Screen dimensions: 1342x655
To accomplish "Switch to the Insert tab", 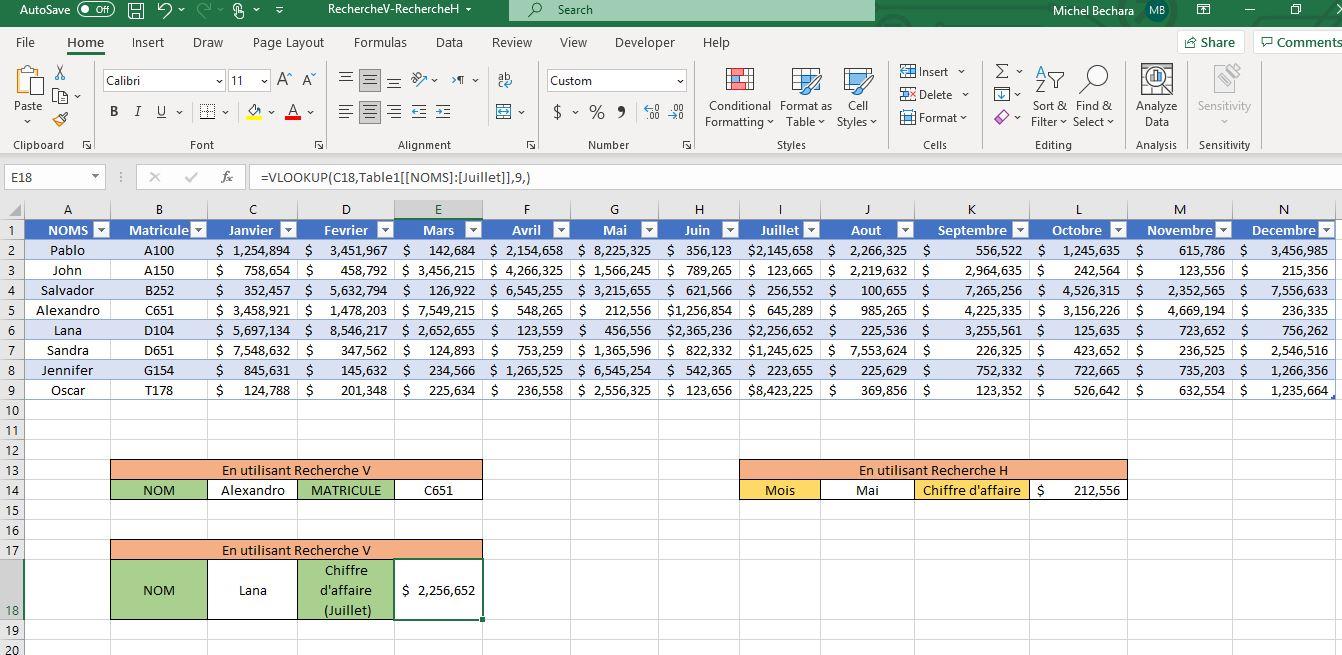I will click(148, 42).
